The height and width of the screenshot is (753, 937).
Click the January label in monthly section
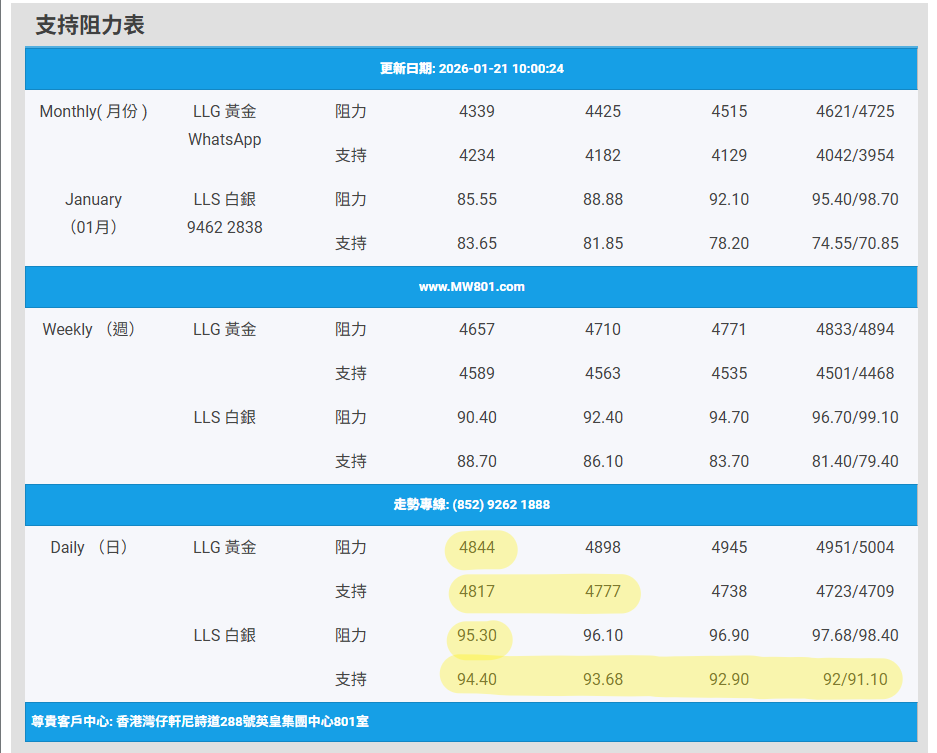pyautogui.click(x=93, y=200)
